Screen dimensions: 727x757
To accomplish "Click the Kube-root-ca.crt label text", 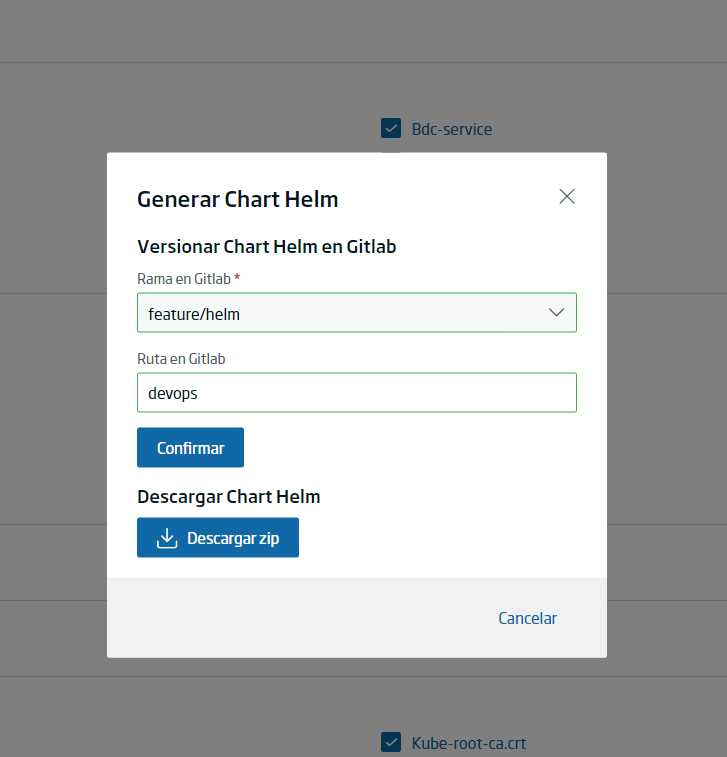I will [469, 743].
